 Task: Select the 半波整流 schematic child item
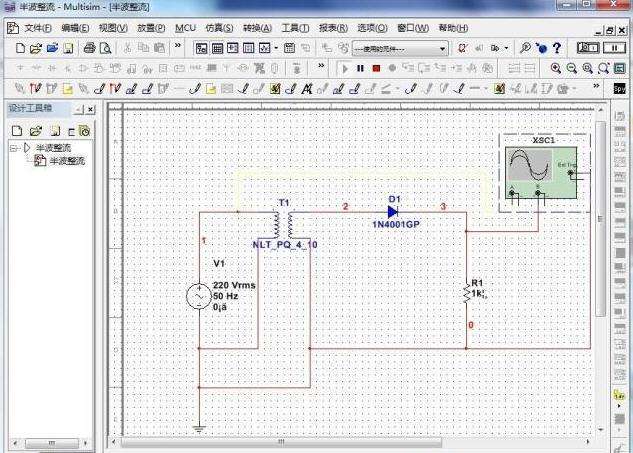[x=66, y=160]
